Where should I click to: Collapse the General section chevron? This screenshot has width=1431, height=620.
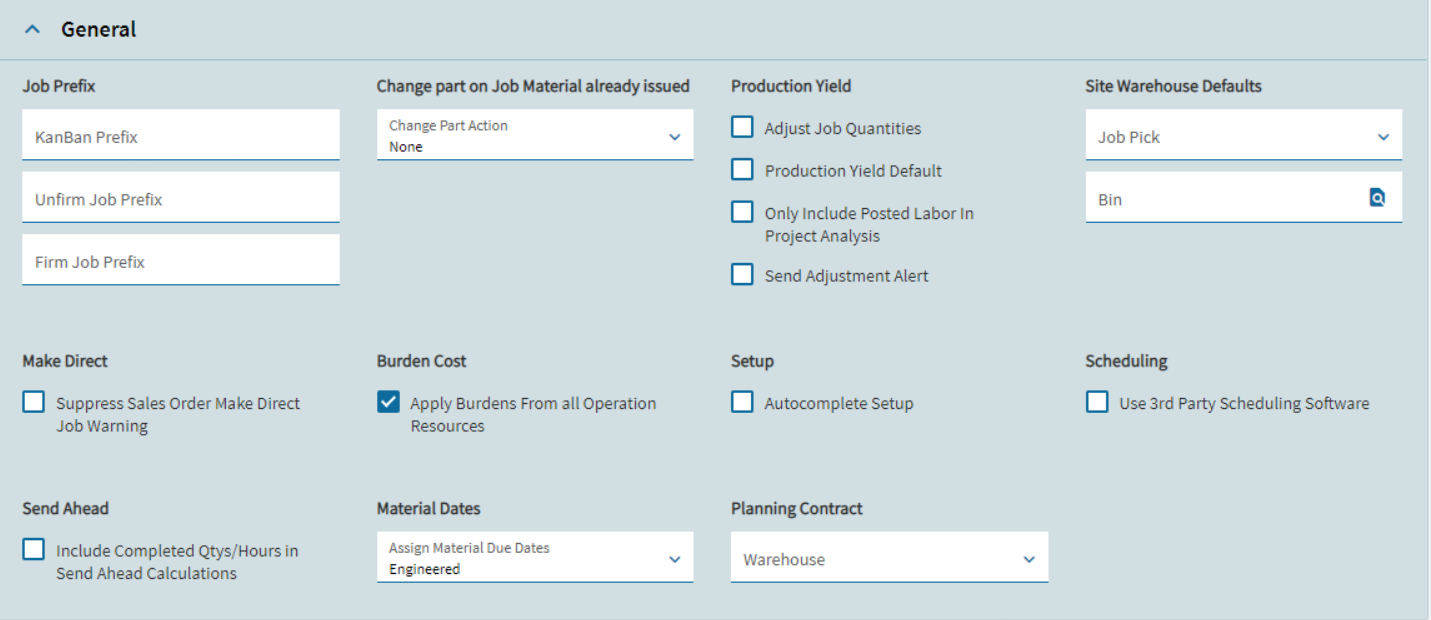point(33,30)
